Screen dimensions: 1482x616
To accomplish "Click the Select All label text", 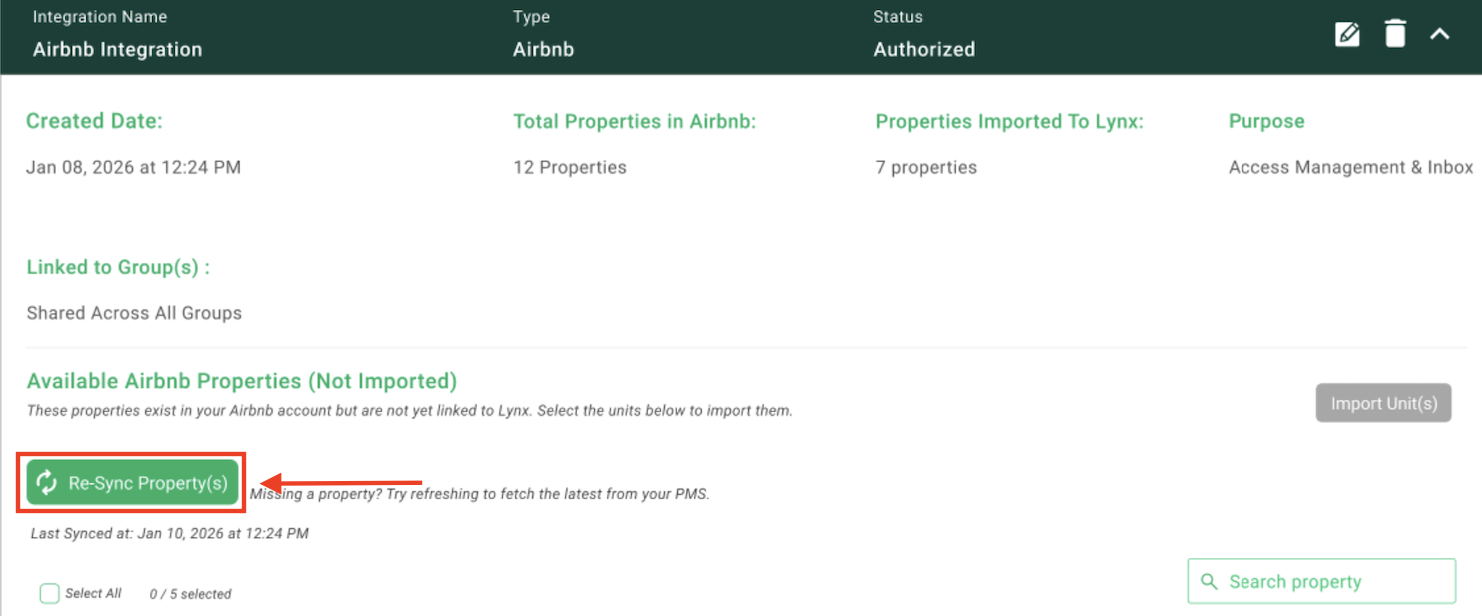I will tap(93, 593).
